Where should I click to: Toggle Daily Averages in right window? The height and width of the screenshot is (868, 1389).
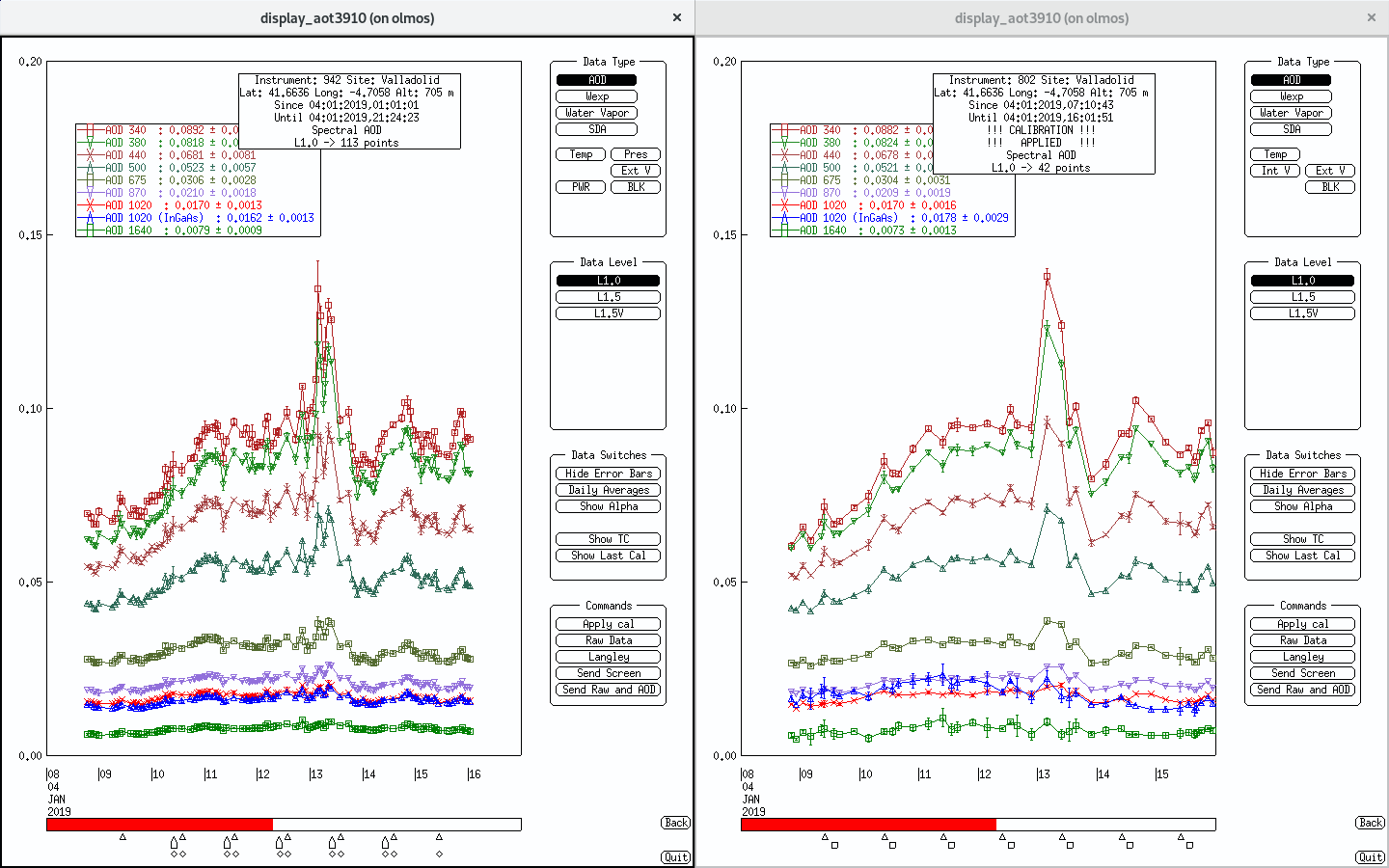[x=1302, y=490]
